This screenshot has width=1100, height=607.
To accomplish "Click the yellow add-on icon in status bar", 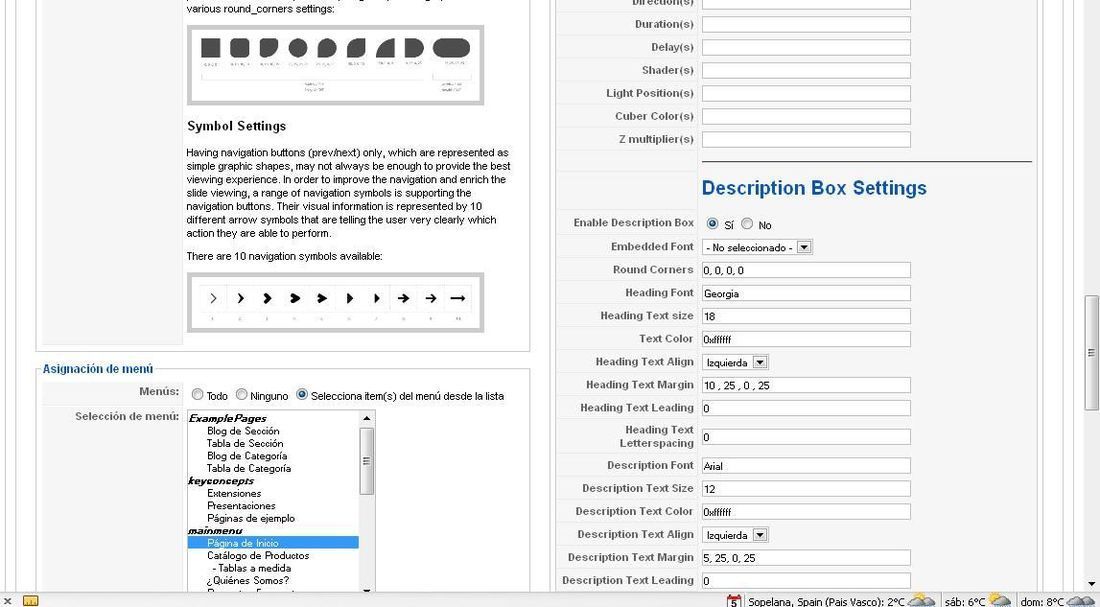I will coord(31,601).
